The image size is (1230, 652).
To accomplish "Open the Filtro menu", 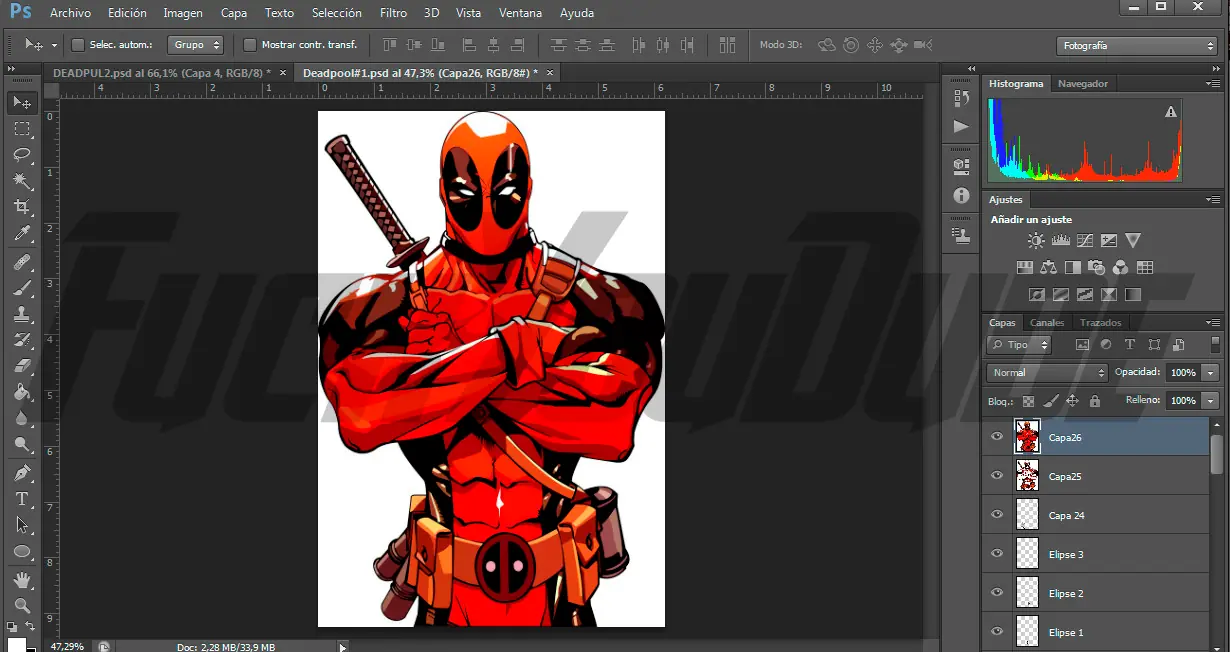I will (393, 13).
